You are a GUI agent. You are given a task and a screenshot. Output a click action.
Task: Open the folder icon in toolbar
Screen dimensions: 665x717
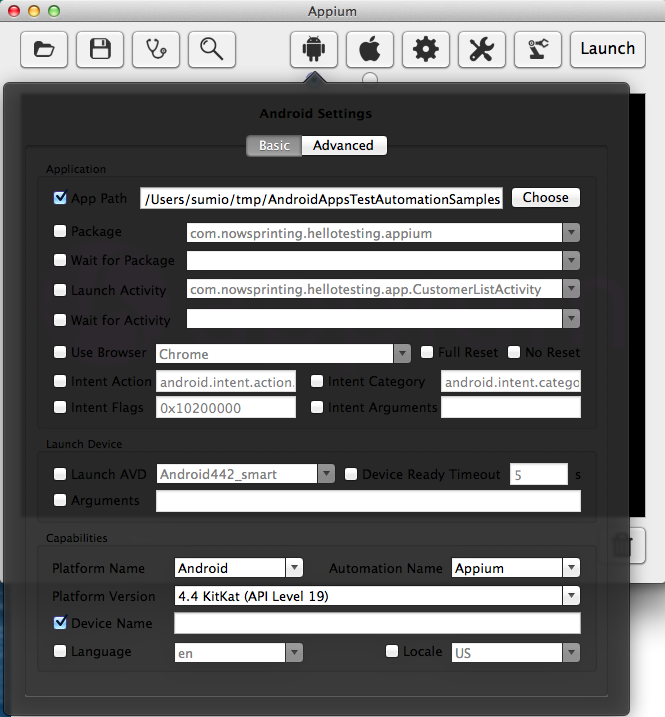point(44,49)
